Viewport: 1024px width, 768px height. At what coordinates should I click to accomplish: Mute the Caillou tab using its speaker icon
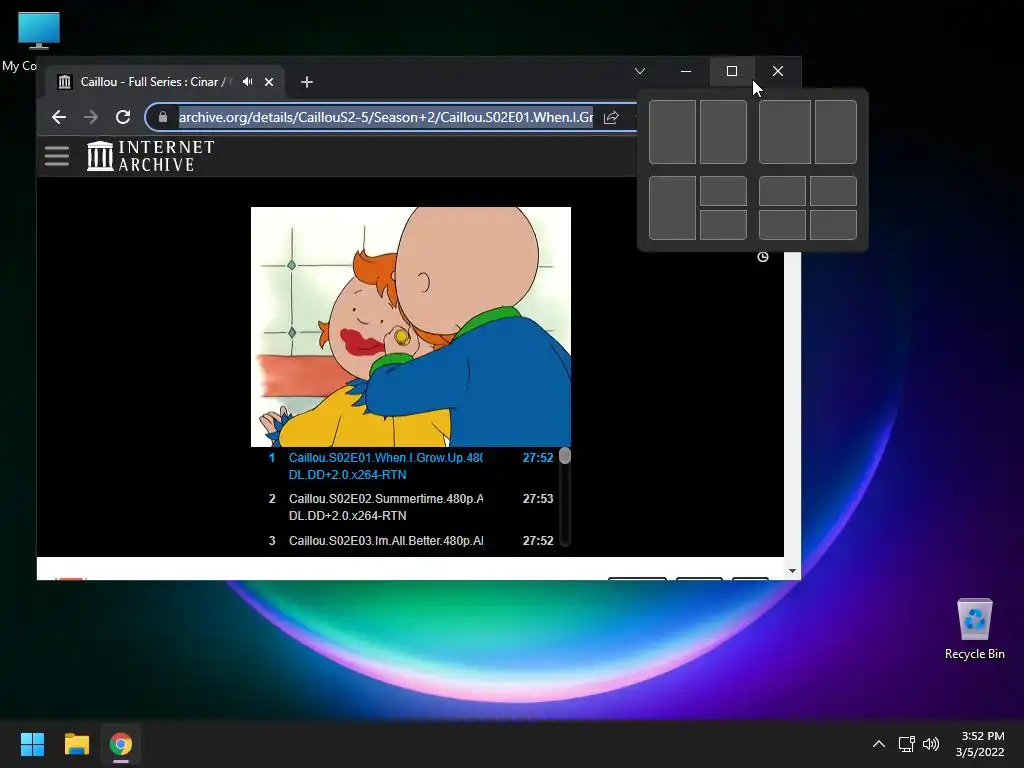coord(248,82)
